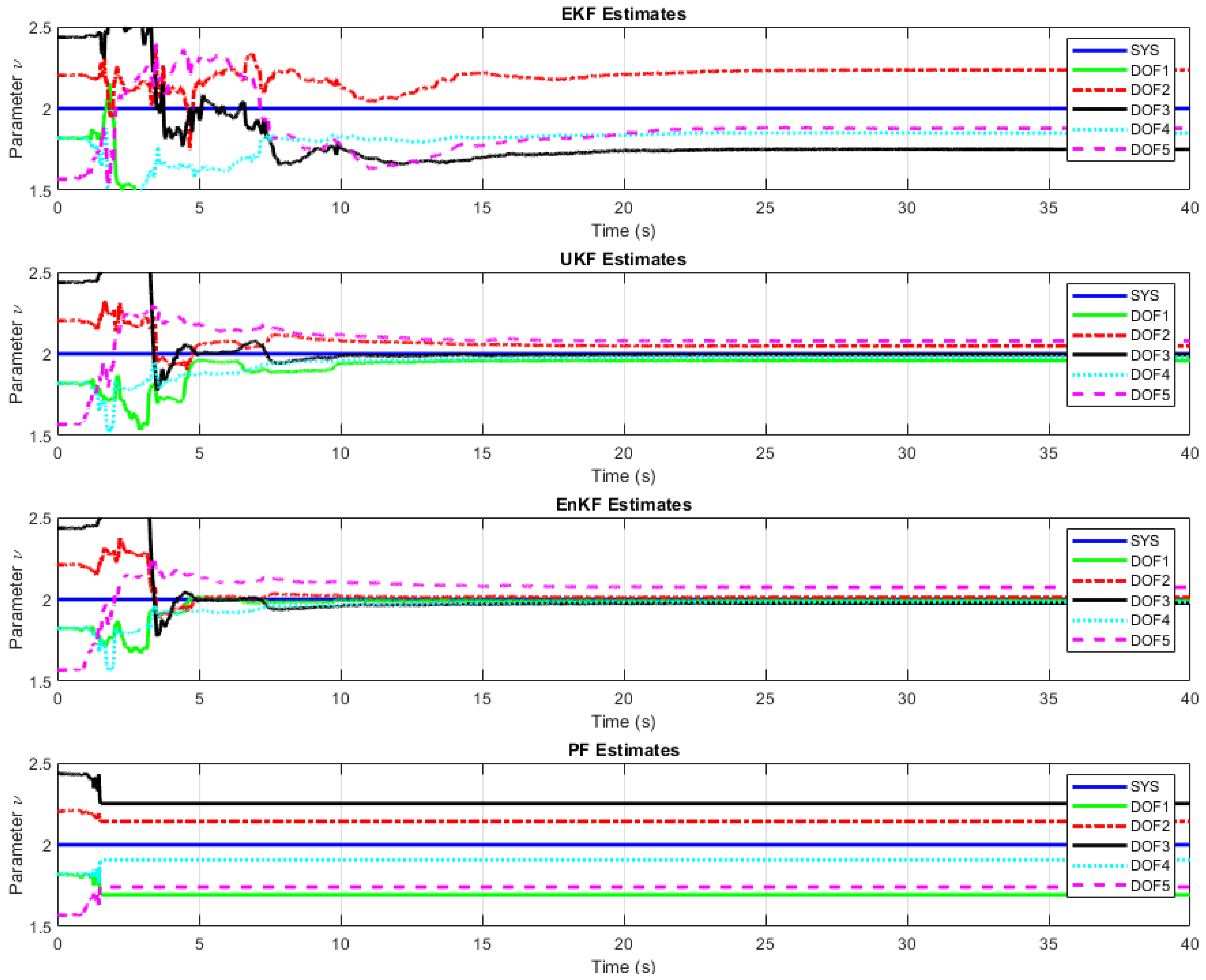Screen dimensions: 1206x980
Task: Click y-axis tick 2.5 of EnKF plot
Action: pos(39,519)
